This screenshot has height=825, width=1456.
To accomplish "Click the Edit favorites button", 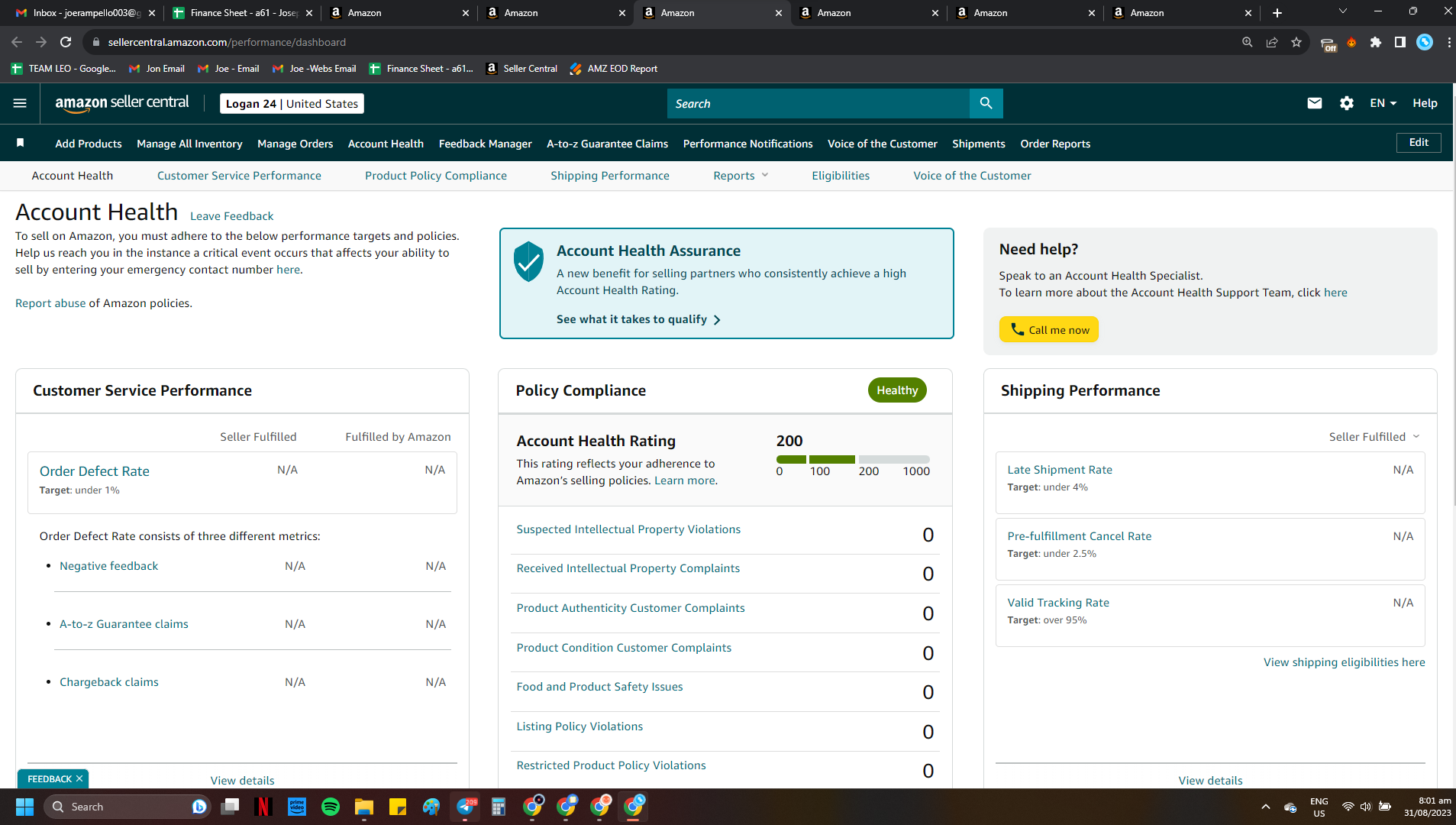I will pos(1419,143).
